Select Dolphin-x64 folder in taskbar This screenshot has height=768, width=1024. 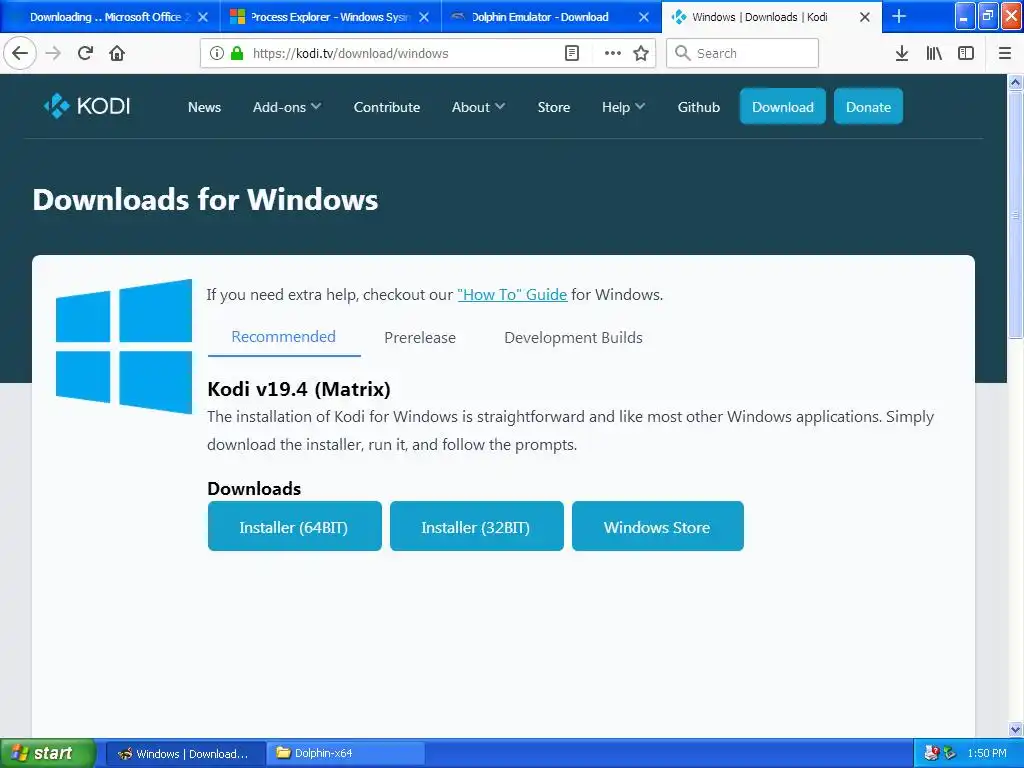[x=346, y=753]
